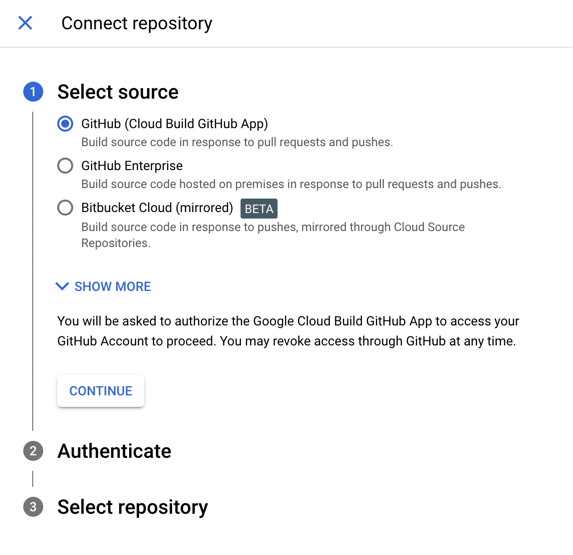Click the step 2 Authenticate circle
The height and width of the screenshot is (555, 573).
(x=33, y=451)
